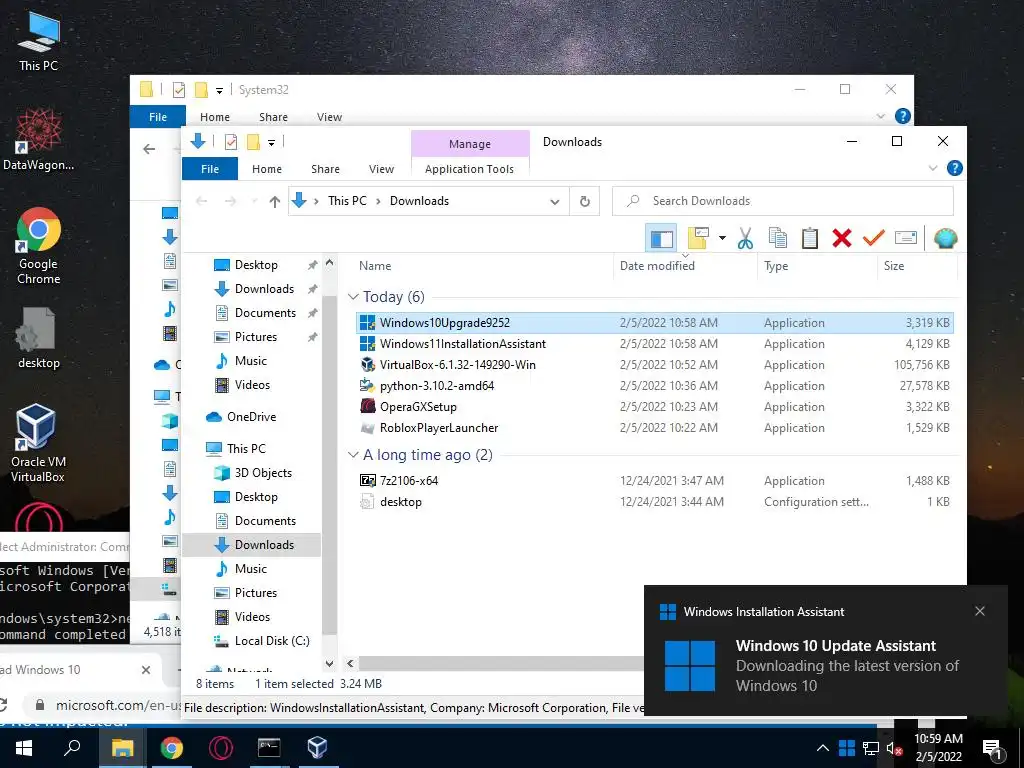Click the Help question mark in Downloads window
The width and height of the screenshot is (1024, 768).
coord(954,168)
